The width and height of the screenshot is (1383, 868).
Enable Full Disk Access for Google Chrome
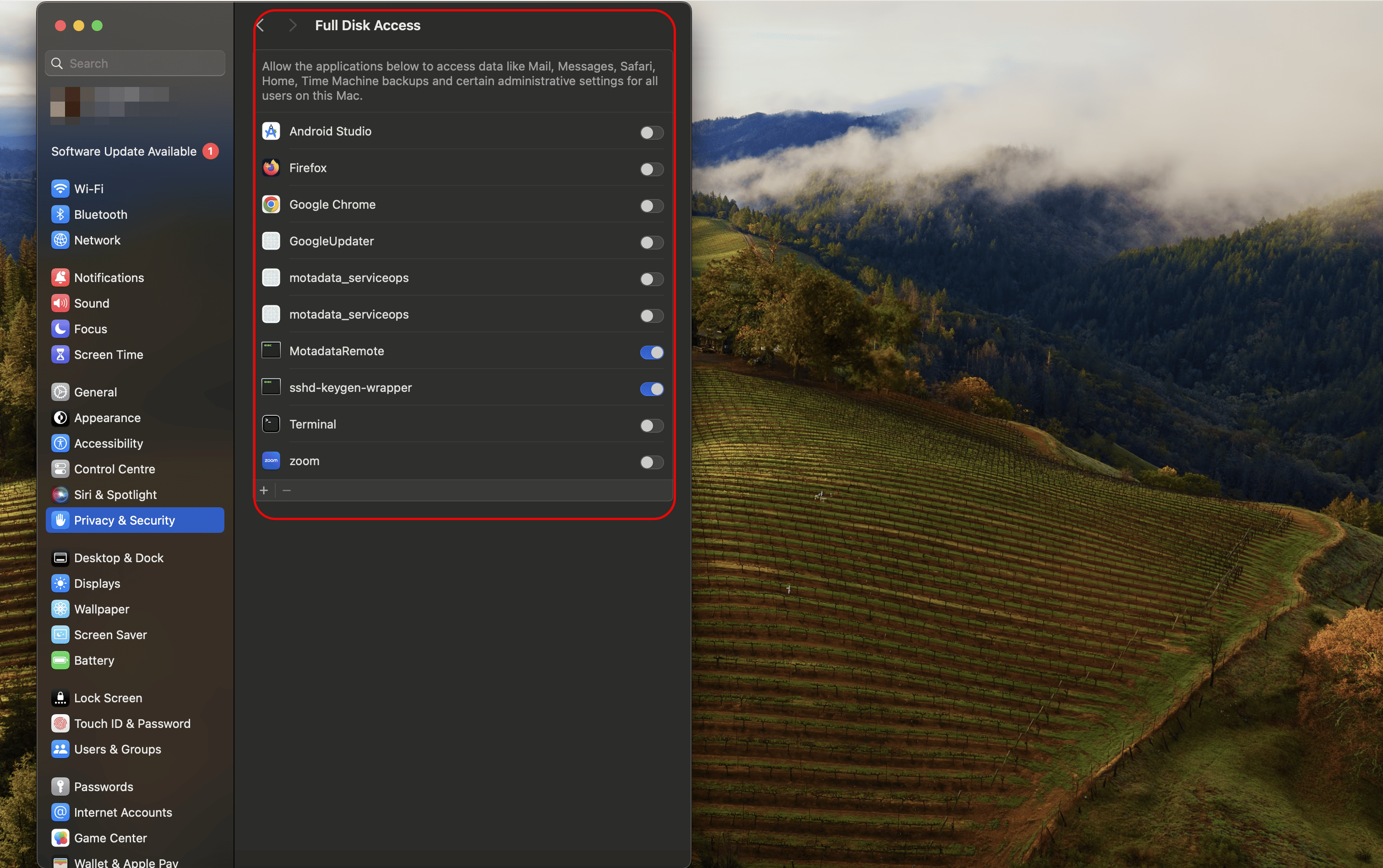point(651,206)
